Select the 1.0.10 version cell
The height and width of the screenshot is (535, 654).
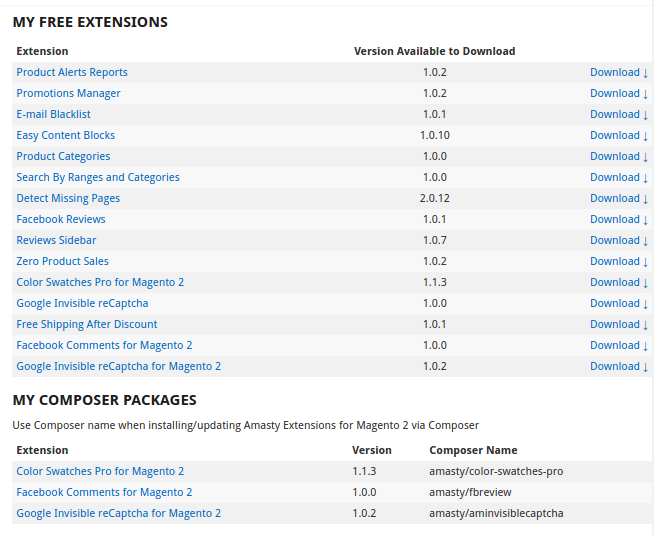(x=435, y=135)
